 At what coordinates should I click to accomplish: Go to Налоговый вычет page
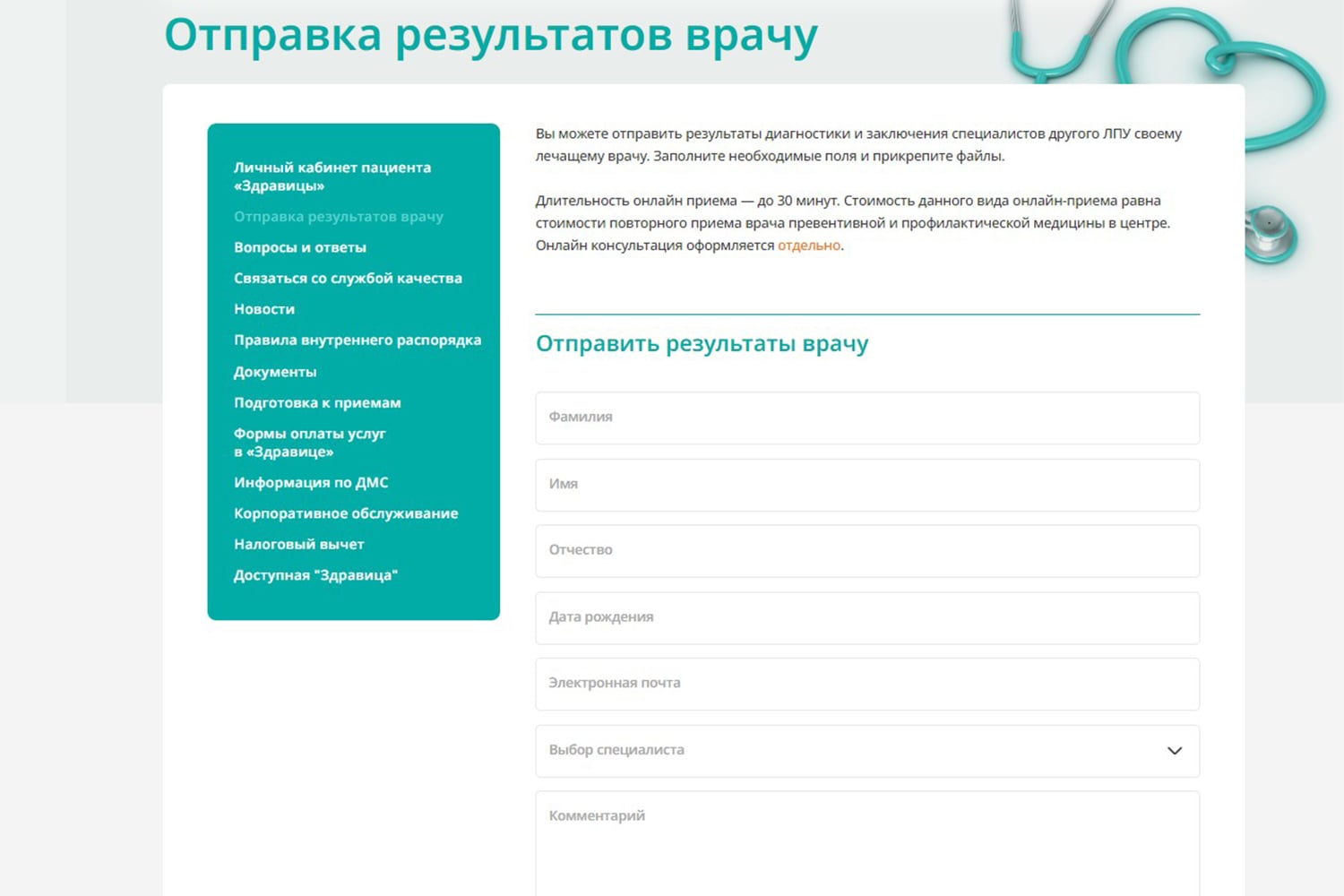point(299,545)
